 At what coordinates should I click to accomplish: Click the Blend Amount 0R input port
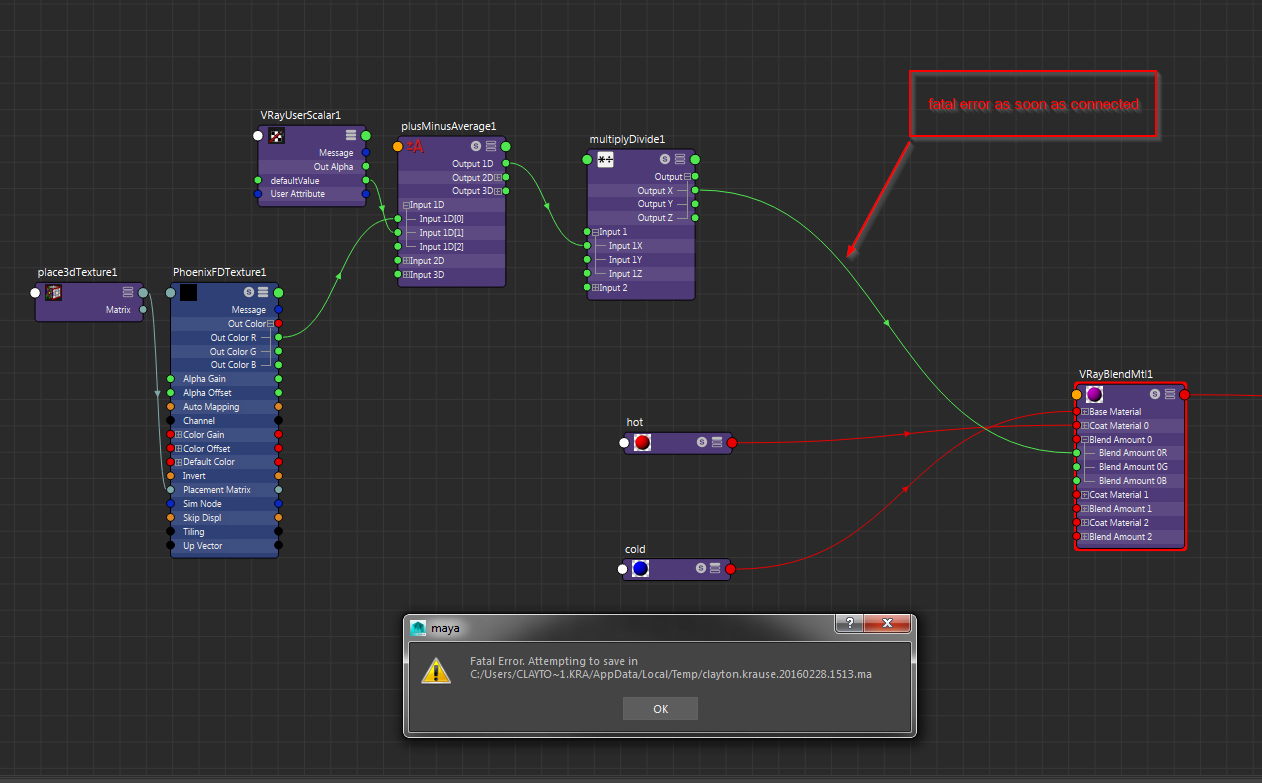pyautogui.click(x=1076, y=453)
